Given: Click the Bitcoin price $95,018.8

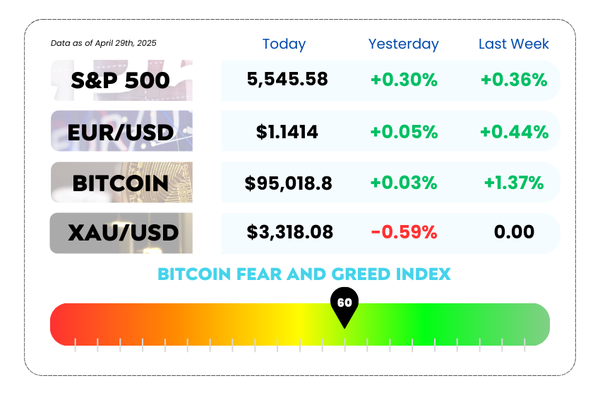Looking at the screenshot, I should coord(289,183).
